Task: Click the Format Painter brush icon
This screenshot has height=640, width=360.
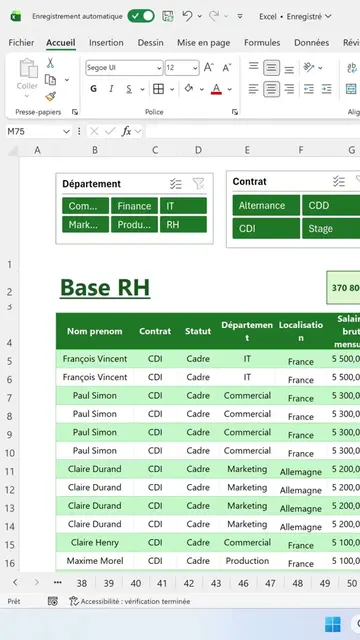Action: [x=50, y=96]
